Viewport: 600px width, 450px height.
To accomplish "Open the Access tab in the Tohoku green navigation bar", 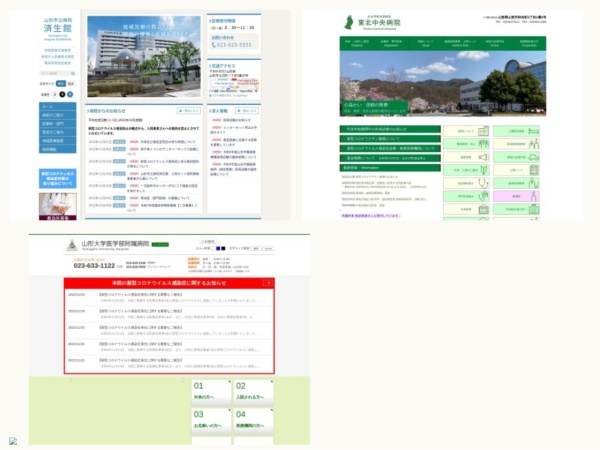I will 494,43.
